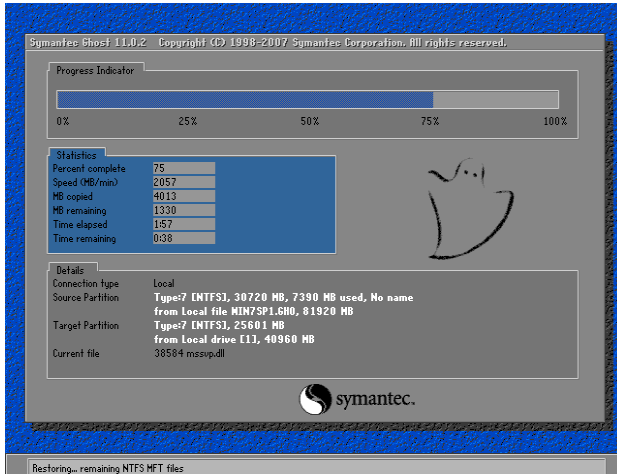Image resolution: width=617 pixels, height=474 pixels.
Task: Click the 50% marker under progress bar
Action: [309, 121]
